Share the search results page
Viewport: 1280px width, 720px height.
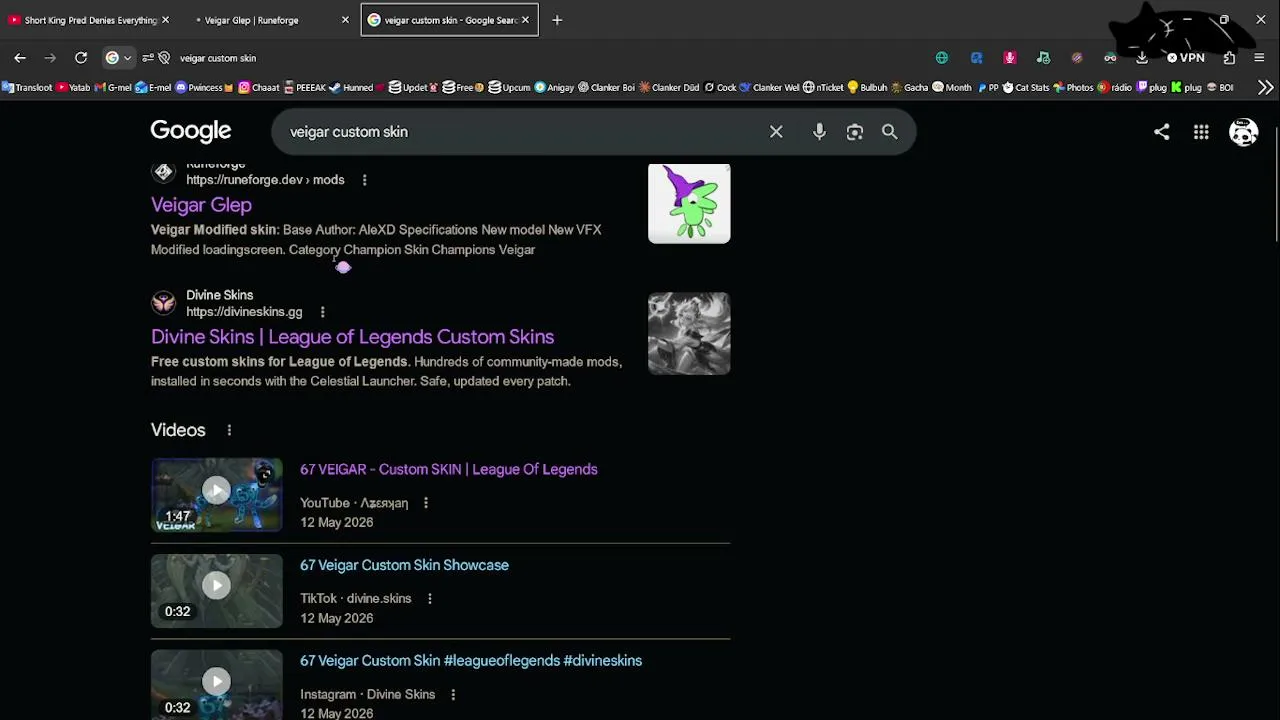click(1161, 132)
